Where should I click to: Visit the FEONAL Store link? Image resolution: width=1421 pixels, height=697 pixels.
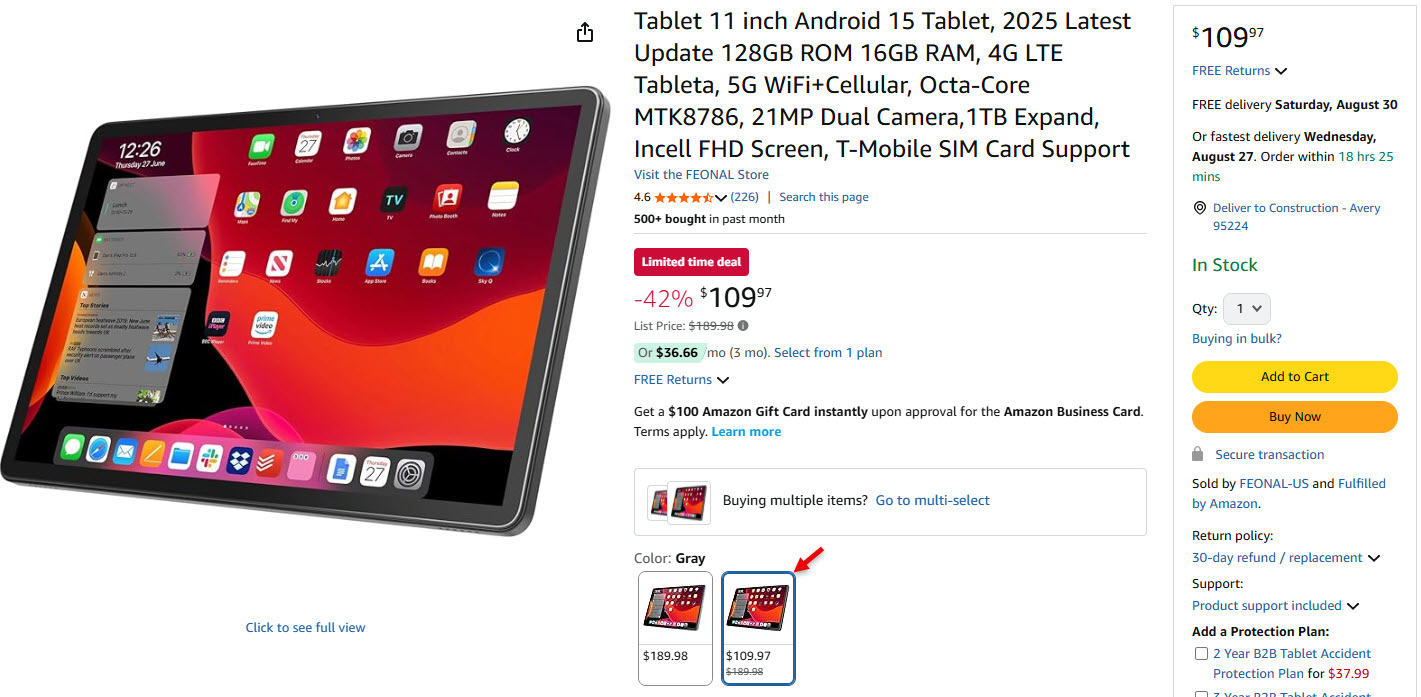point(701,175)
